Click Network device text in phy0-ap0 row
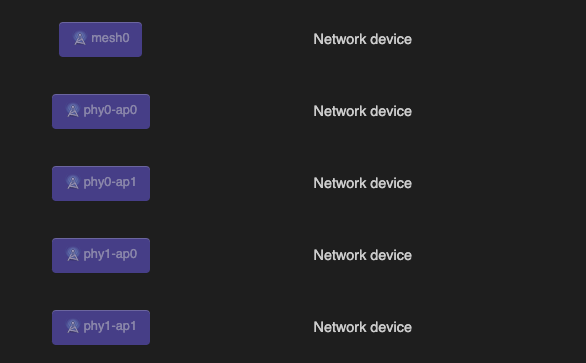Screen dimensions: 586x363 click(363, 111)
